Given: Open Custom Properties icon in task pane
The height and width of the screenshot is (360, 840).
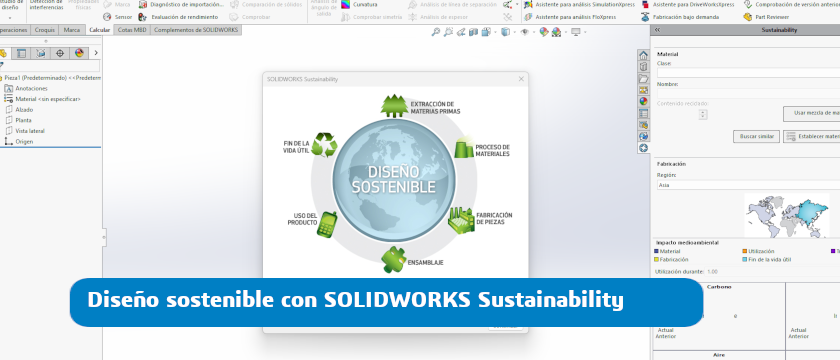Looking at the screenshot, I should (643, 113).
